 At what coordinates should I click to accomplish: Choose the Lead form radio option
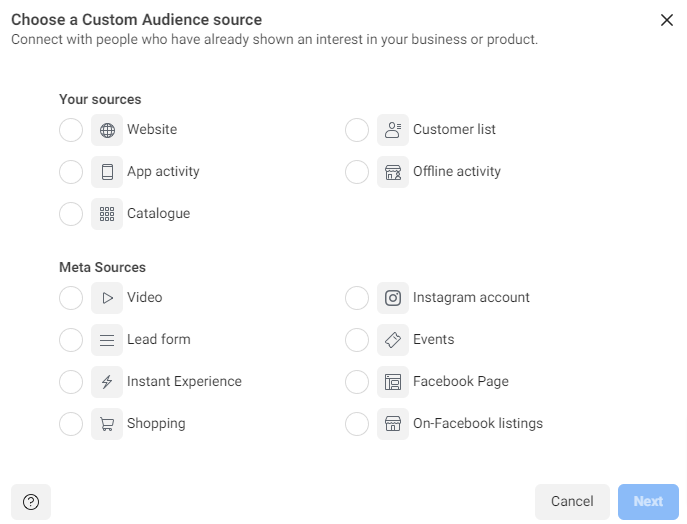pyautogui.click(x=71, y=340)
